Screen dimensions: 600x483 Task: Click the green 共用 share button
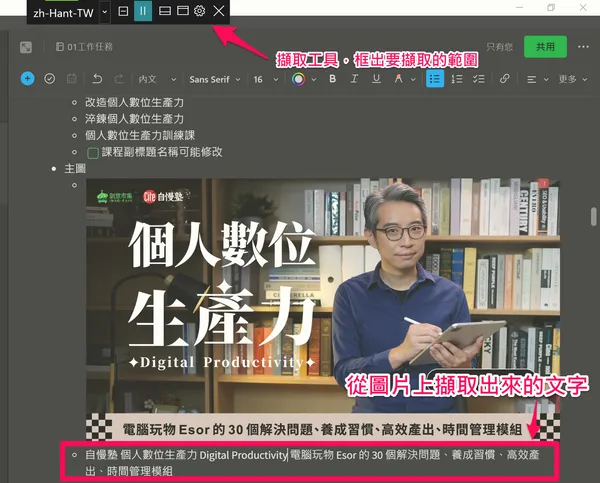(545, 47)
